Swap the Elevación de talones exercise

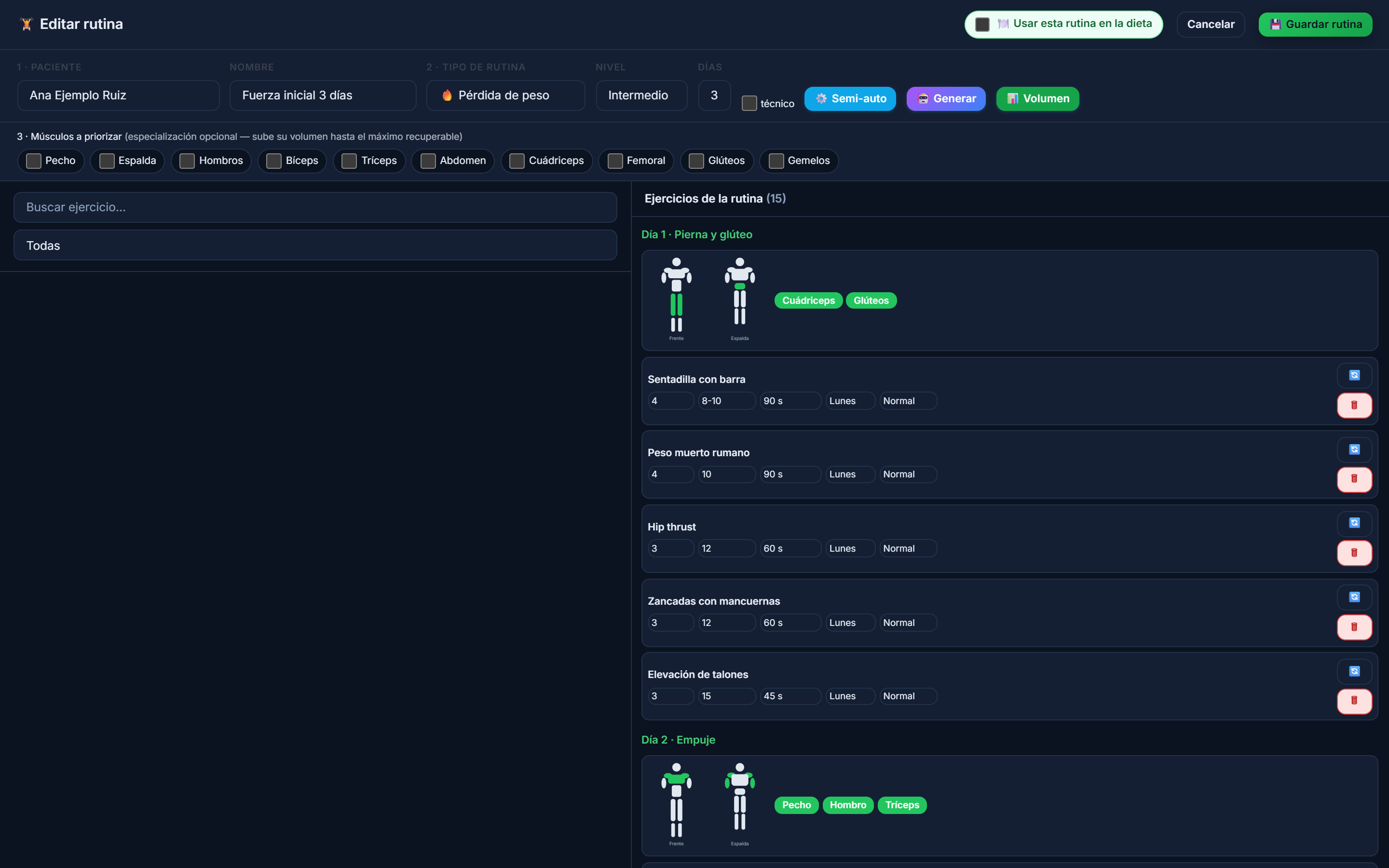pos(1354,671)
